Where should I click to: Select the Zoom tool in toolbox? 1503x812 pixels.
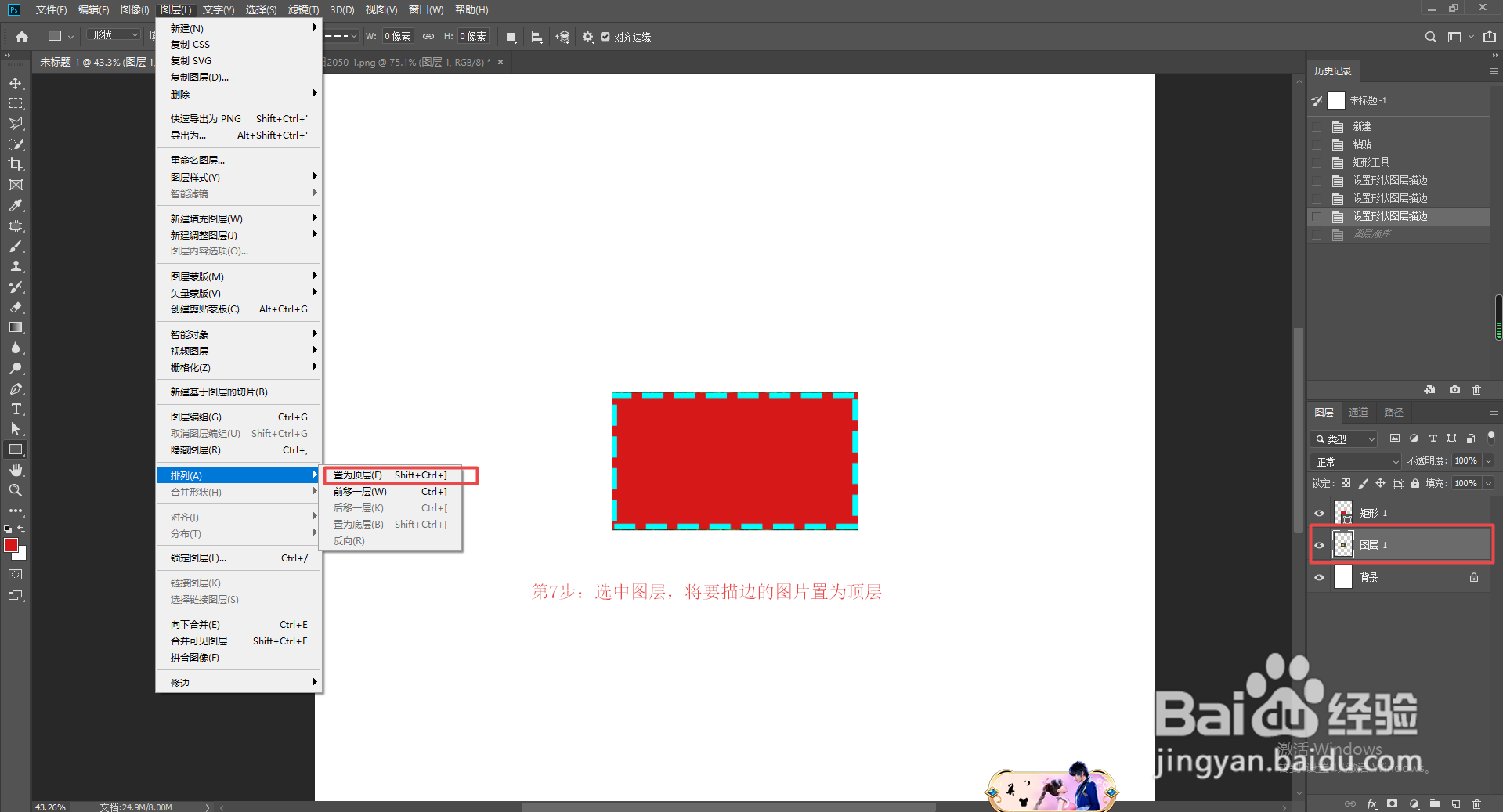pyautogui.click(x=16, y=490)
